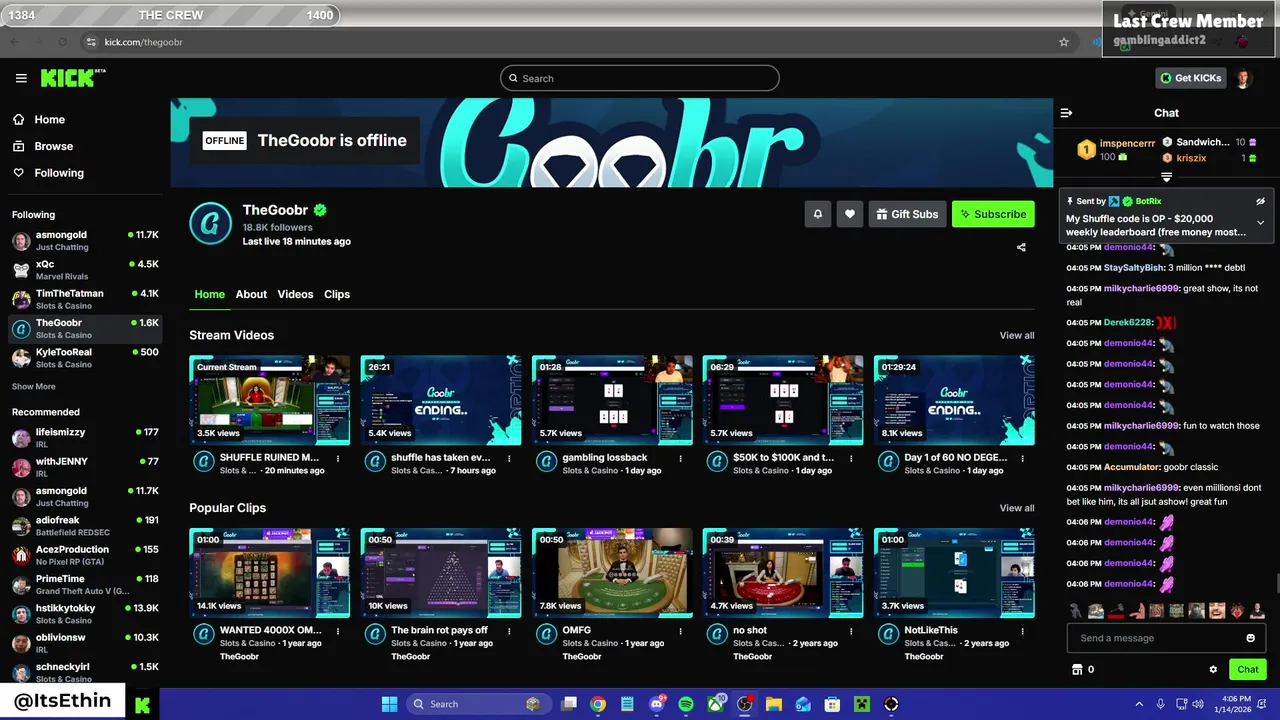Open Discord from the taskbar
Viewport: 1280px width, 720px height.
pyautogui.click(x=657, y=704)
